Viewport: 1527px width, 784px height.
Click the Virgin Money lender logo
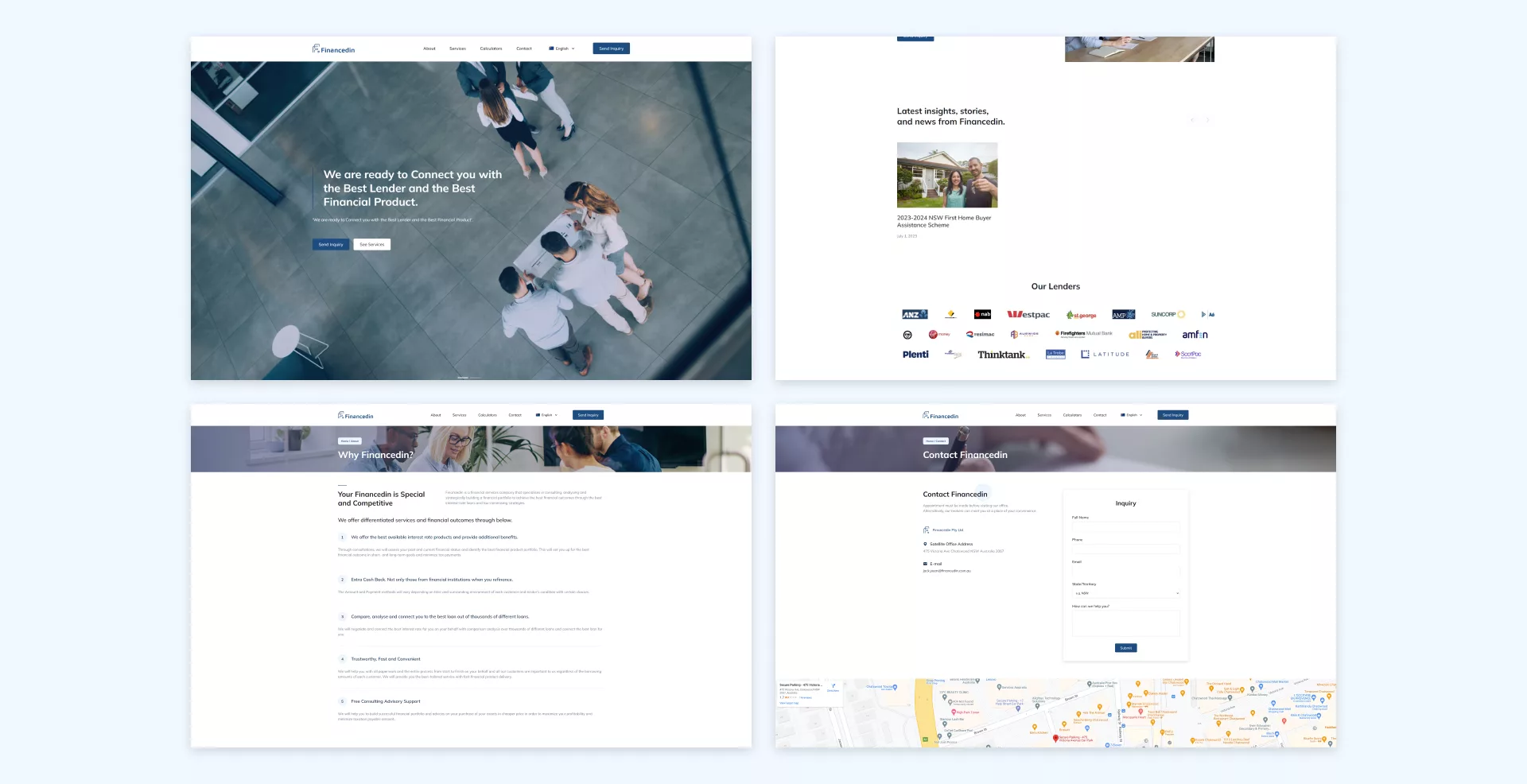click(x=939, y=334)
